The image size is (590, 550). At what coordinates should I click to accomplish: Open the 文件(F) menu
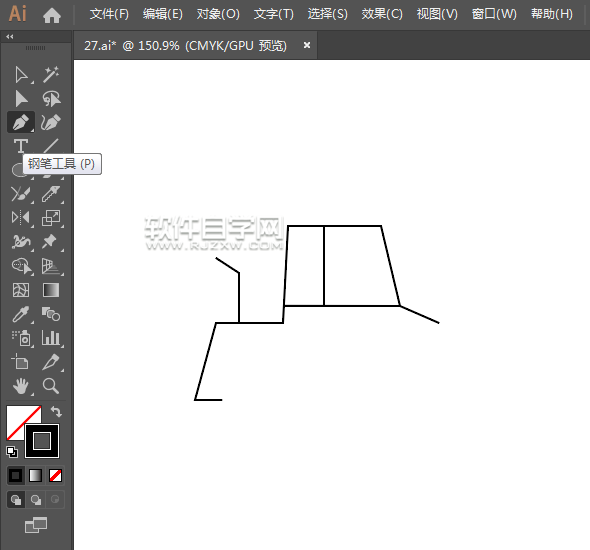(109, 14)
